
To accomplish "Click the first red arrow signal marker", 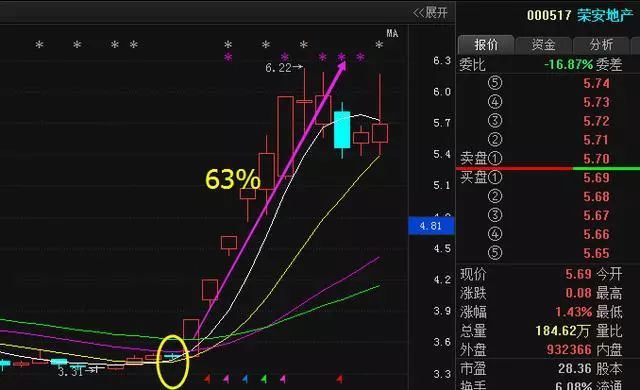I will click(x=207, y=379).
